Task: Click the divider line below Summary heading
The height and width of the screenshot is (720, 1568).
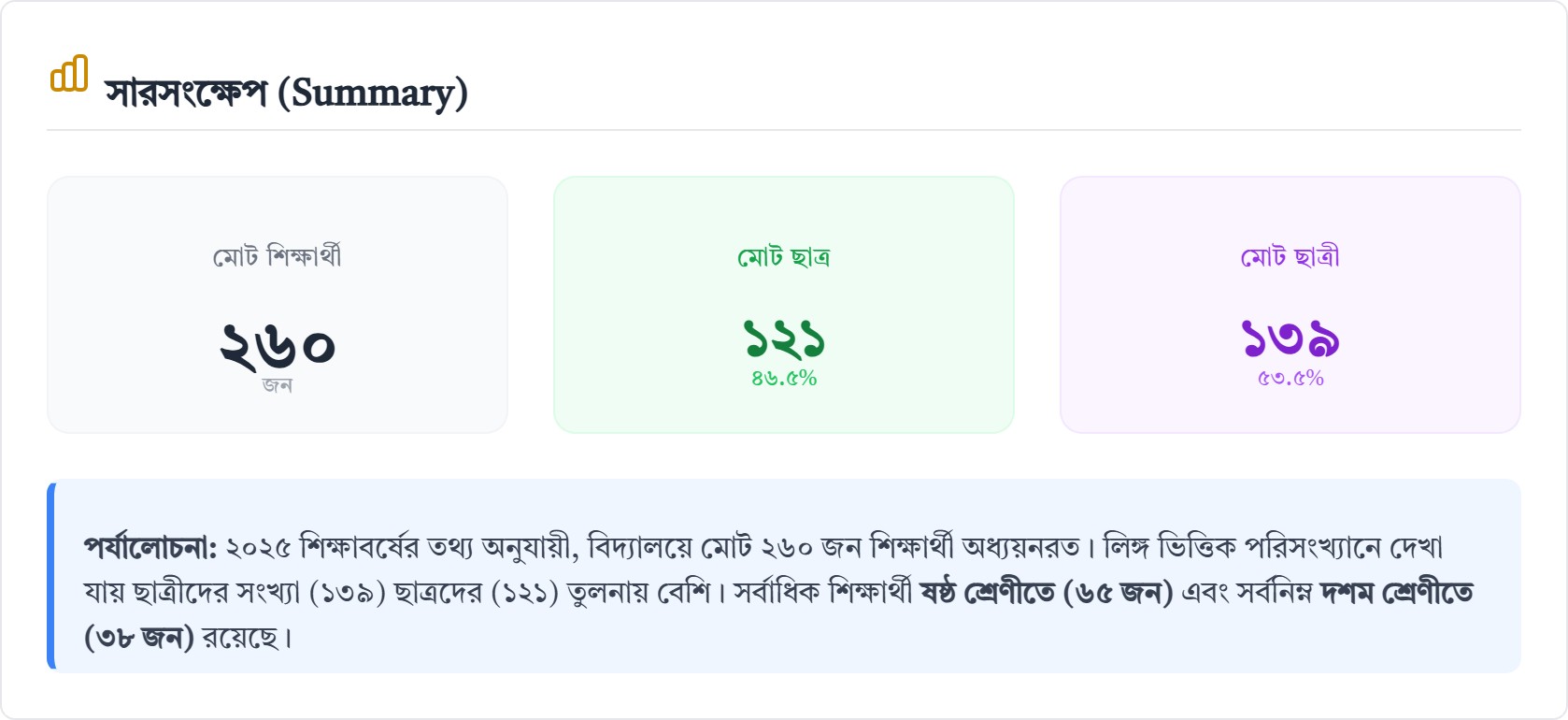Action: point(783,130)
